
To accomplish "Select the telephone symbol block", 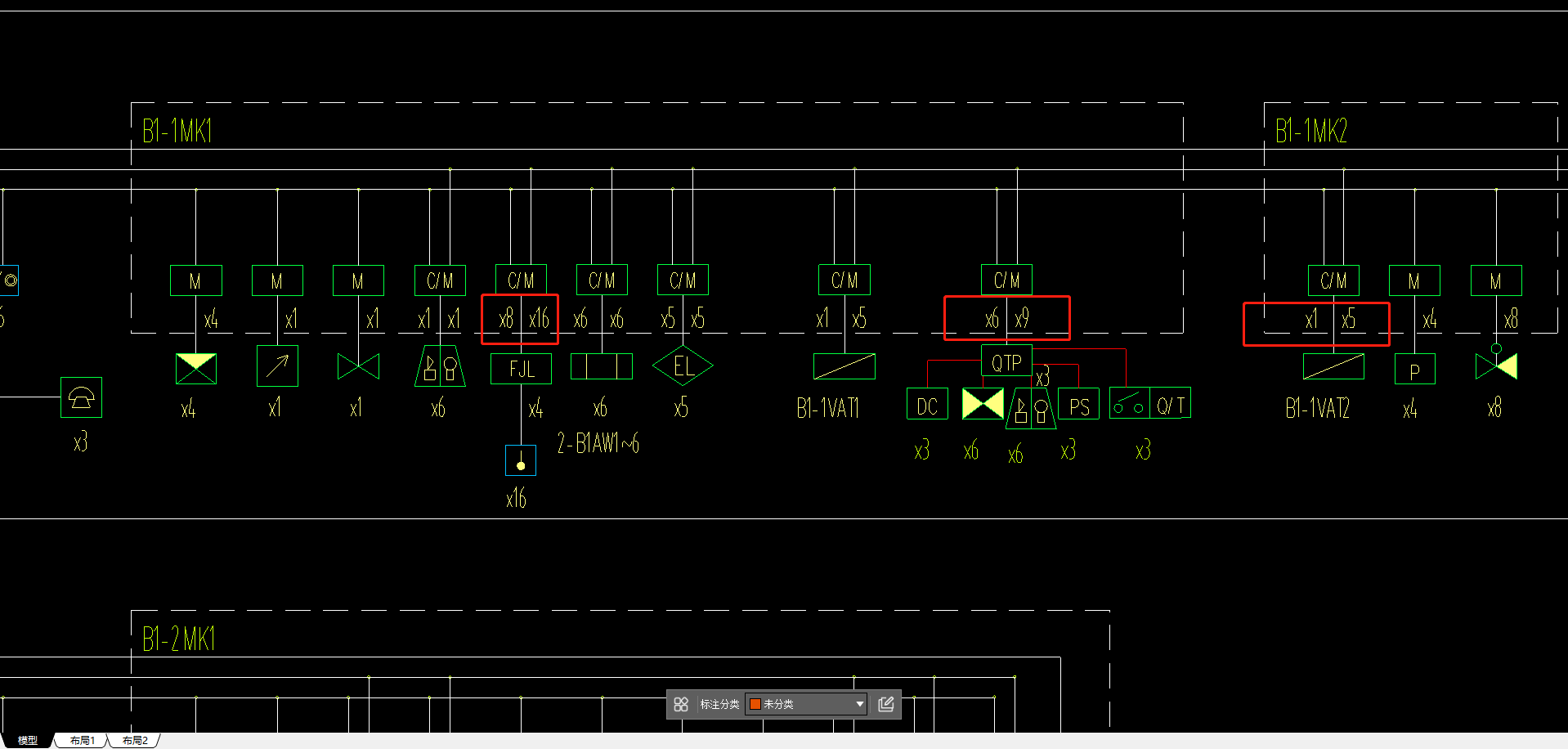I will pyautogui.click(x=81, y=397).
